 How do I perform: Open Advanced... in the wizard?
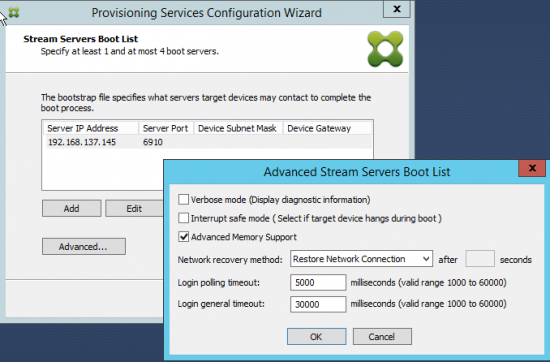[84, 247]
